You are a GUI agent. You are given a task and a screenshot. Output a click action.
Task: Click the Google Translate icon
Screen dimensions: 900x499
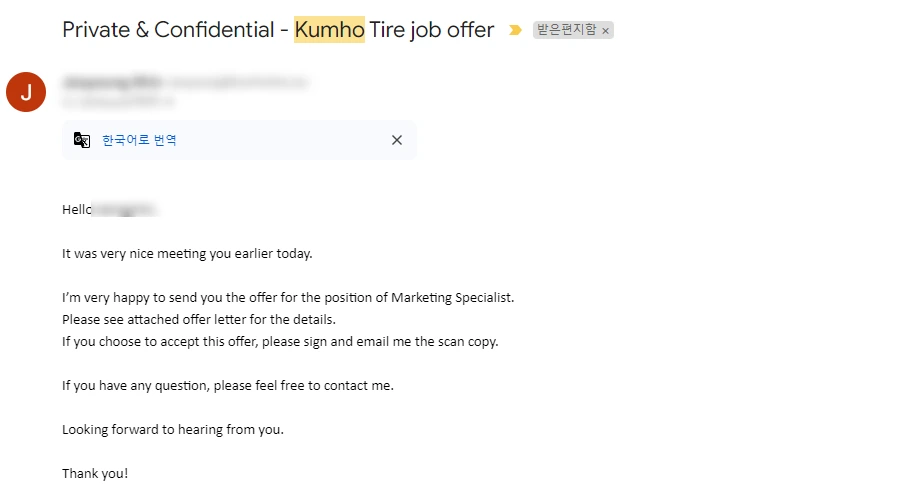click(82, 140)
